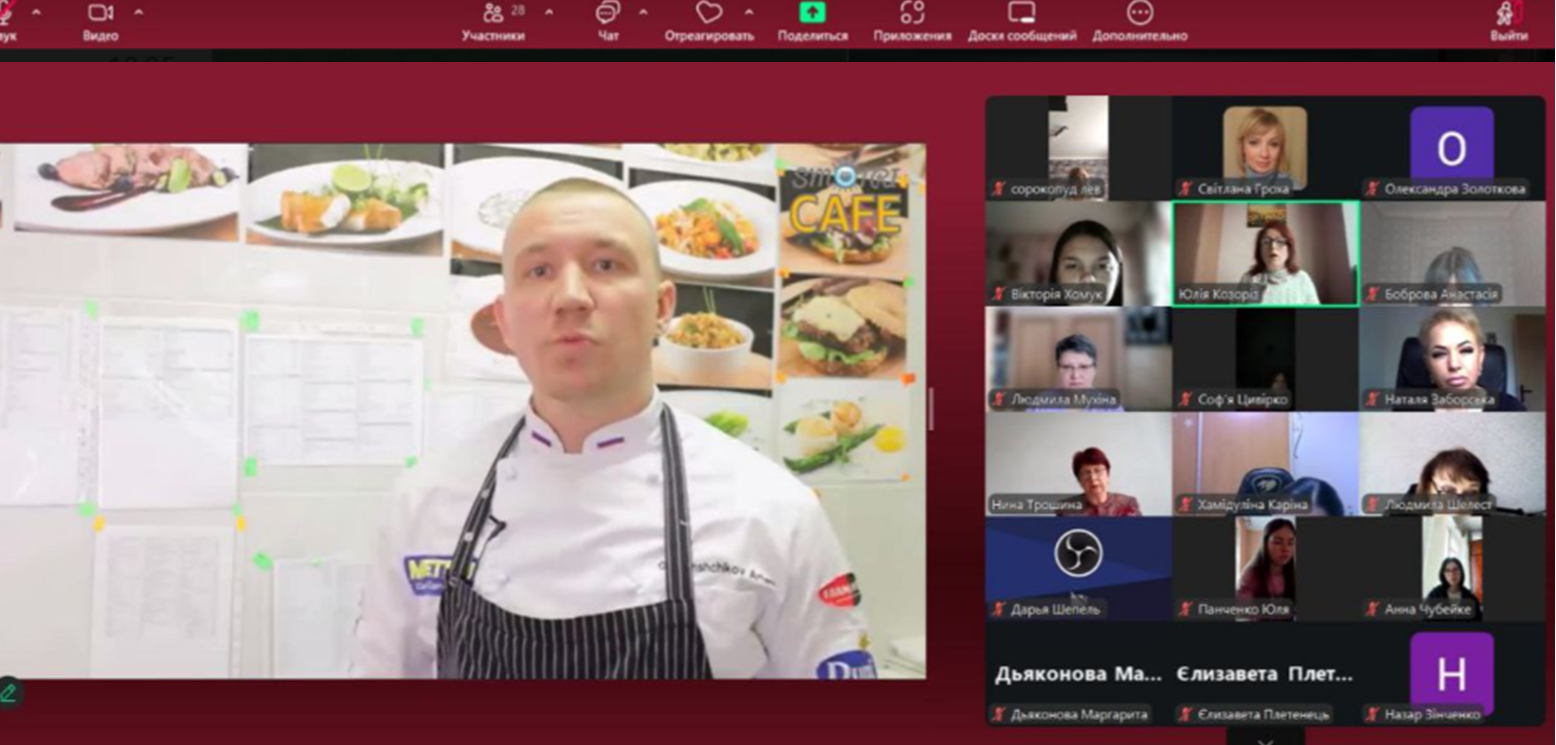Image resolution: width=1556 pixels, height=745 pixels.
Task: Open the Чат chat panel
Action: [607, 13]
